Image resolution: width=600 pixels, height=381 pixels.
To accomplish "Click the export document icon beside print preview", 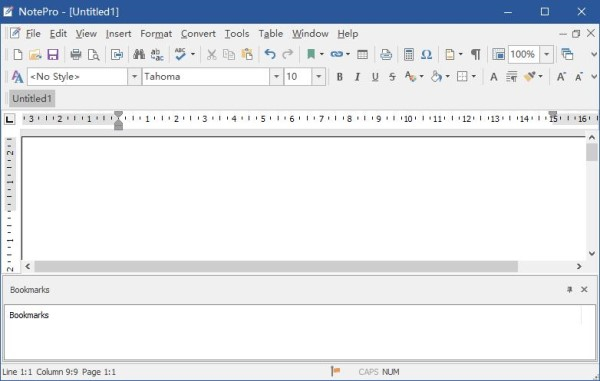I will tap(116, 54).
